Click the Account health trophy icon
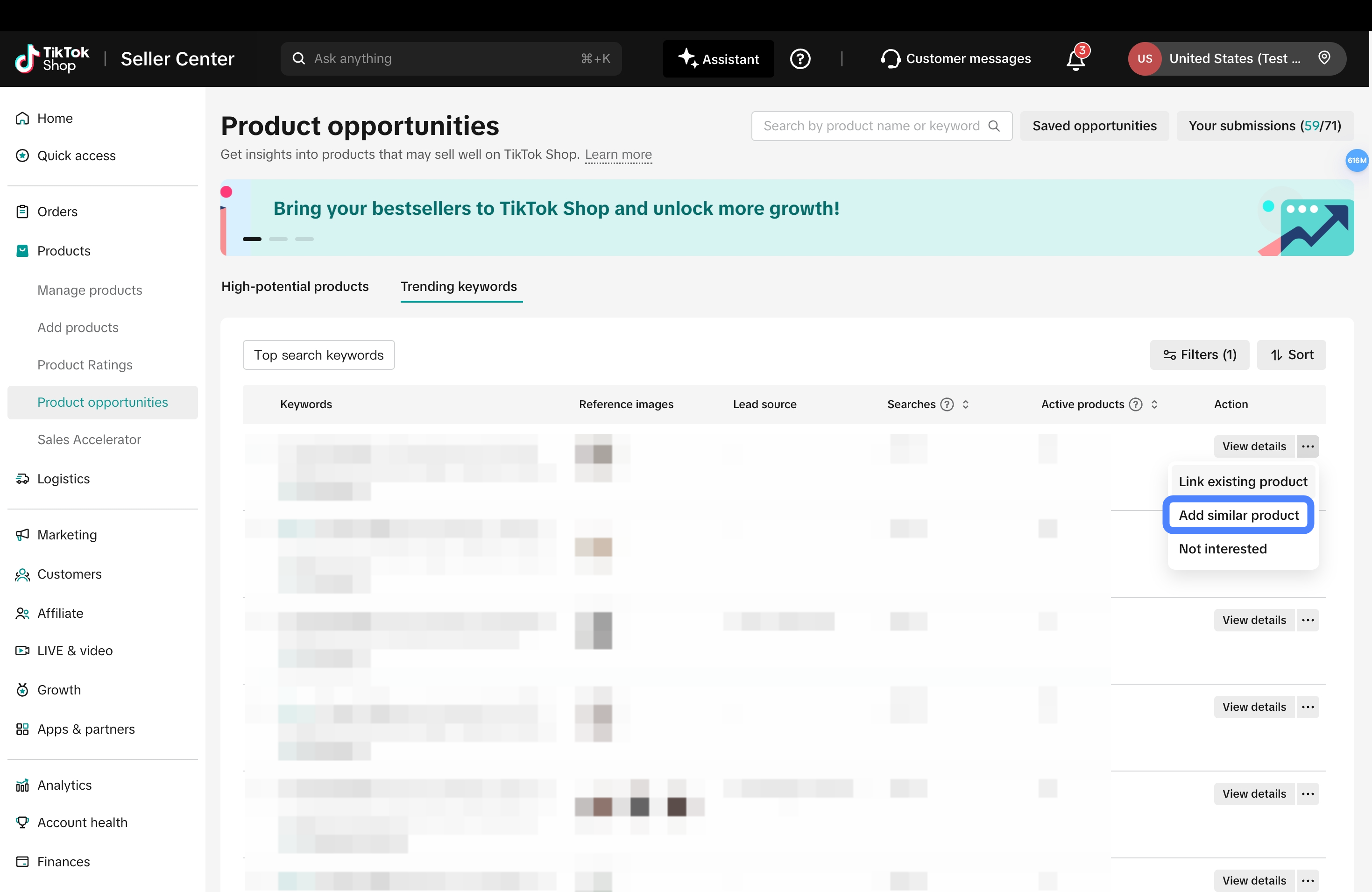The width and height of the screenshot is (1372, 892). click(x=22, y=822)
